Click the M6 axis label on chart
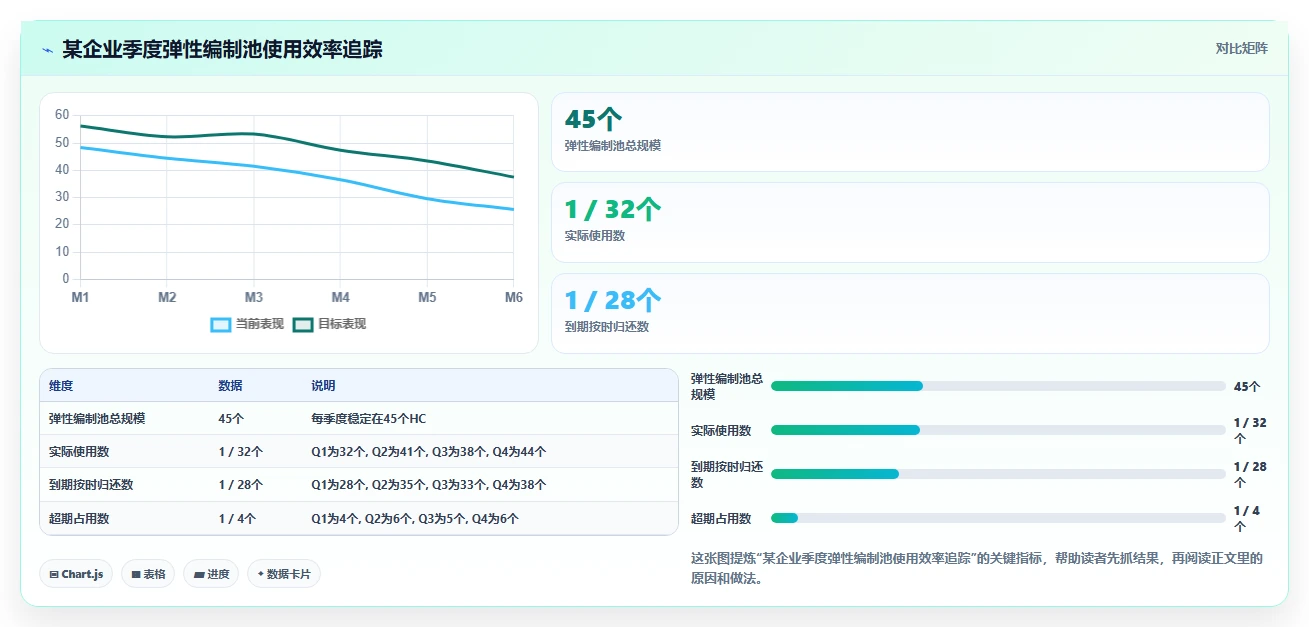The width and height of the screenshot is (1309, 627). click(x=513, y=298)
